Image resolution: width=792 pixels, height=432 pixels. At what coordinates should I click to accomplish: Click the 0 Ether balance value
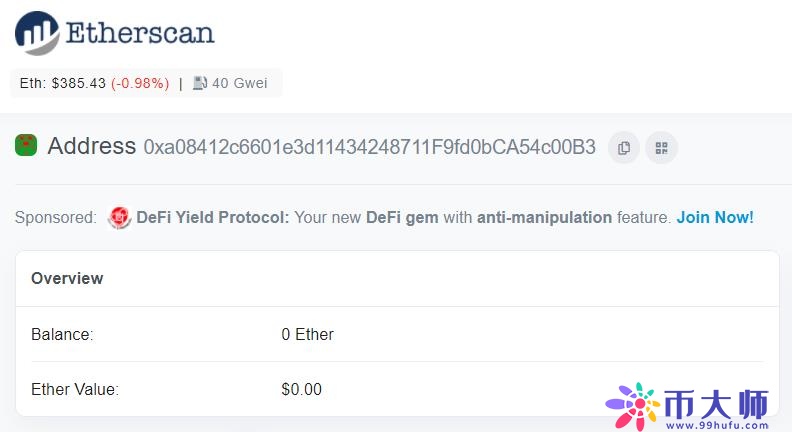[x=308, y=334]
